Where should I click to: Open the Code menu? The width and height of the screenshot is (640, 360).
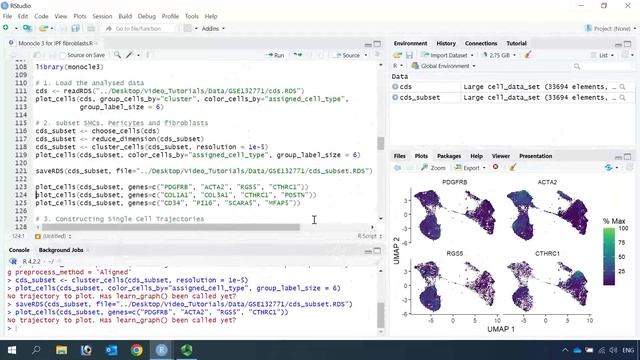(x=41, y=16)
